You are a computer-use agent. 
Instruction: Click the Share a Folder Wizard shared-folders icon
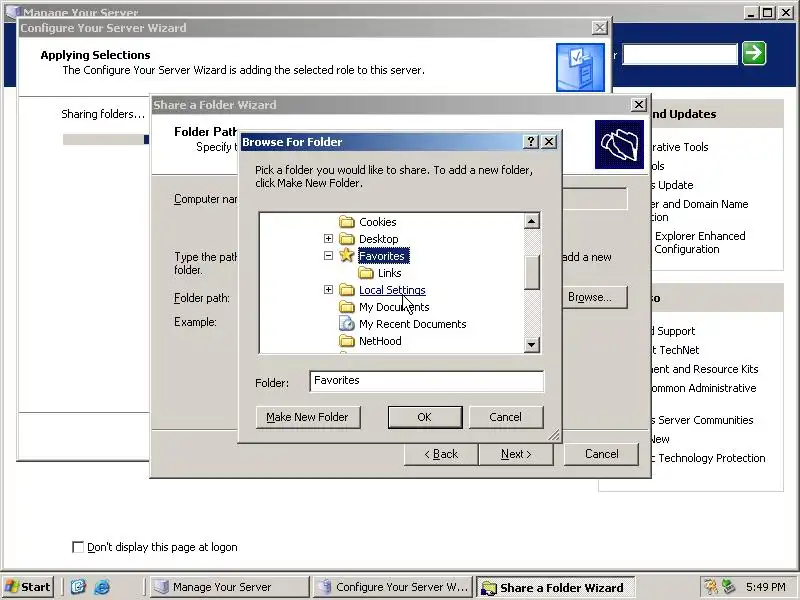point(619,144)
